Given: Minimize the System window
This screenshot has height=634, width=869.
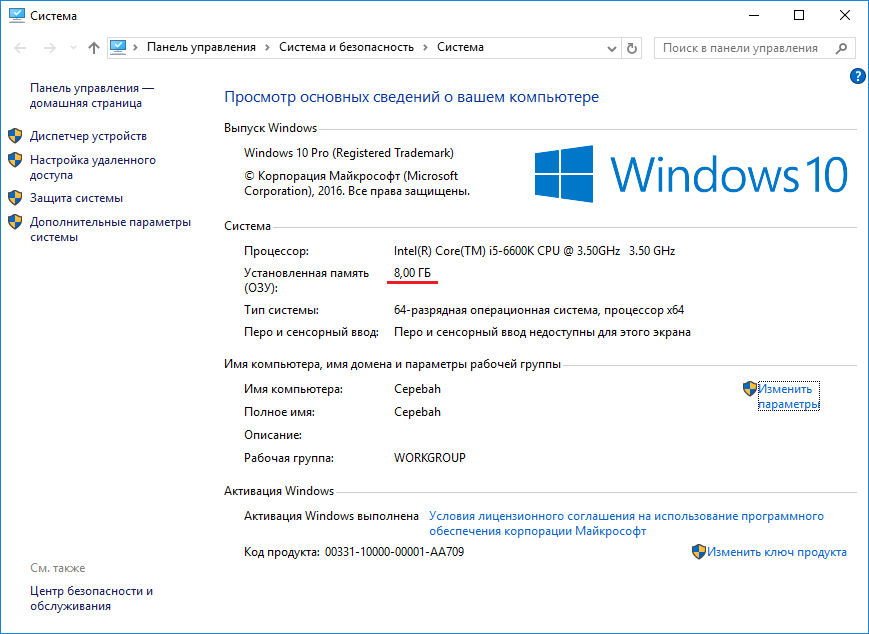Looking at the screenshot, I should point(753,16).
